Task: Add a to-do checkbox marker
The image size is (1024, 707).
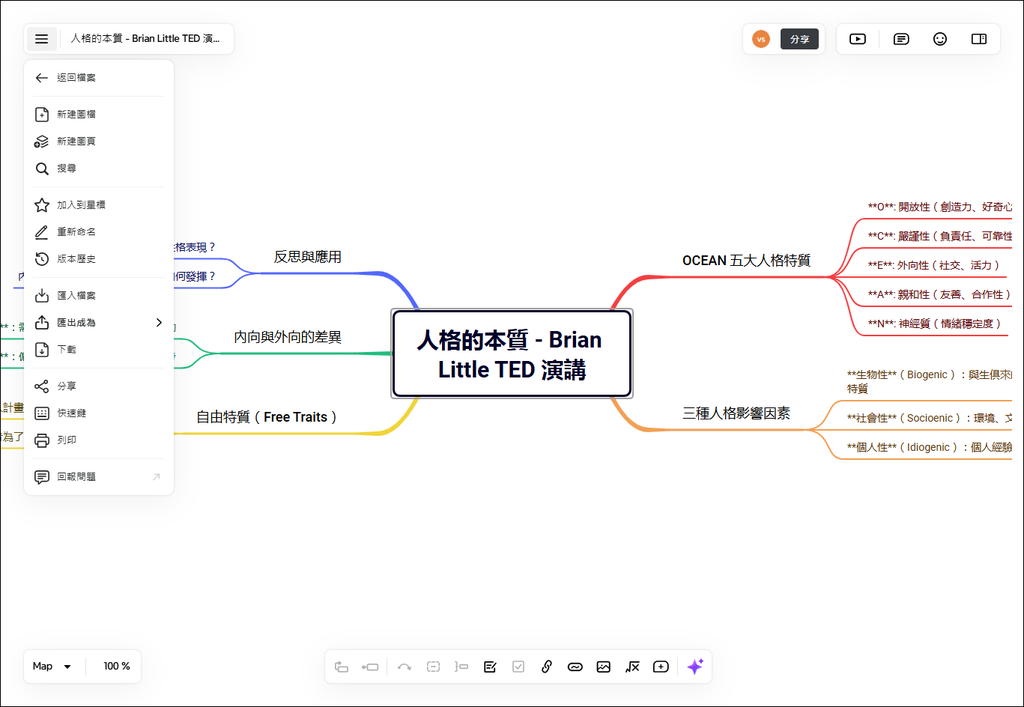Action: pos(519,667)
